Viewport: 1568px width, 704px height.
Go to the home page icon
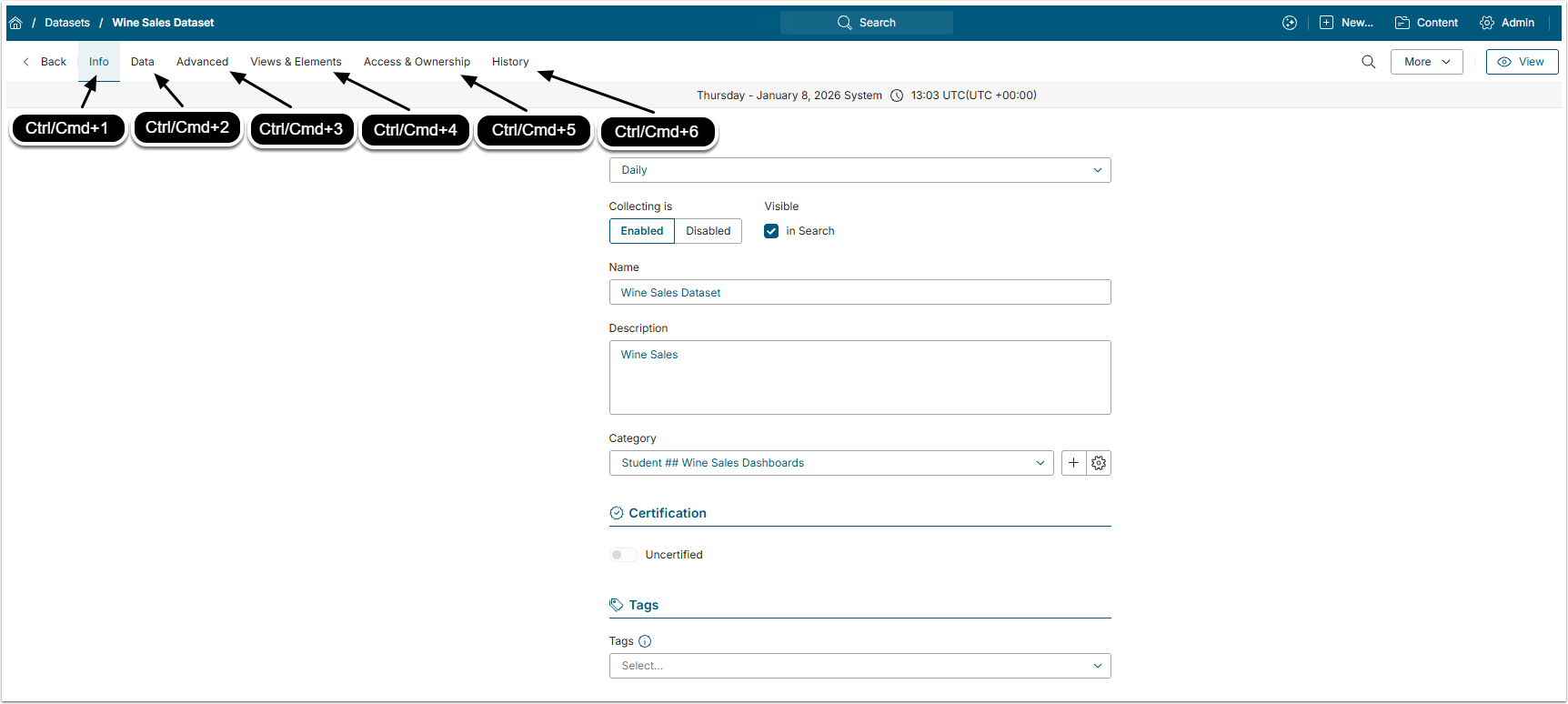[x=15, y=23]
